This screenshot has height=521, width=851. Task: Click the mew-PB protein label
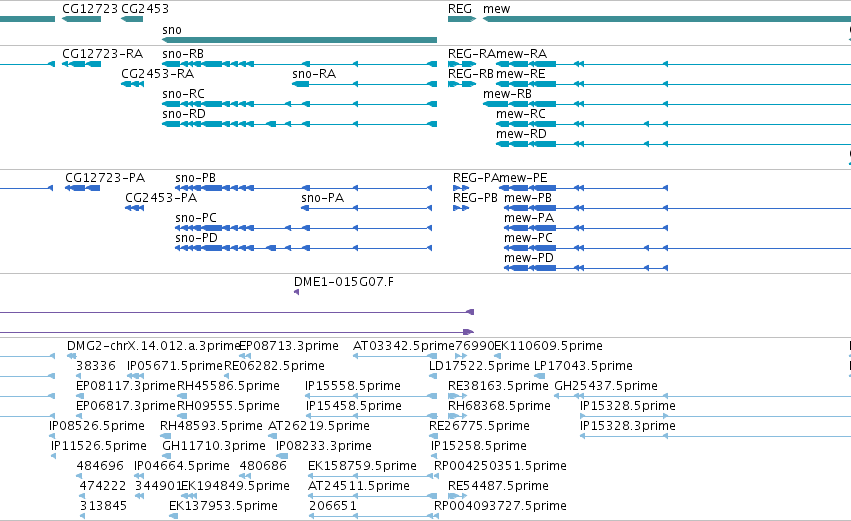(528, 198)
